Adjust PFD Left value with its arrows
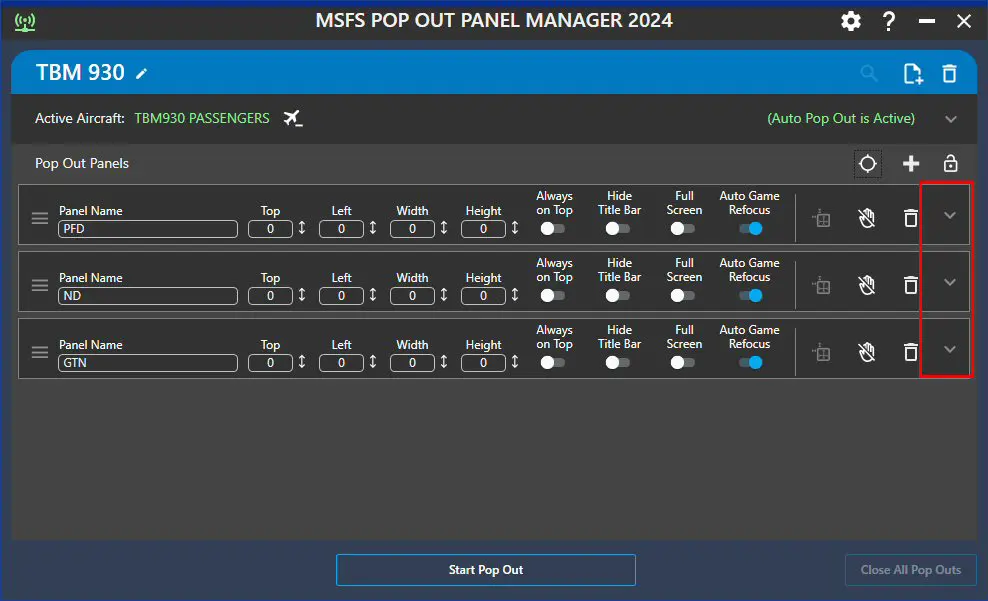The width and height of the screenshot is (988, 601). click(x=373, y=228)
